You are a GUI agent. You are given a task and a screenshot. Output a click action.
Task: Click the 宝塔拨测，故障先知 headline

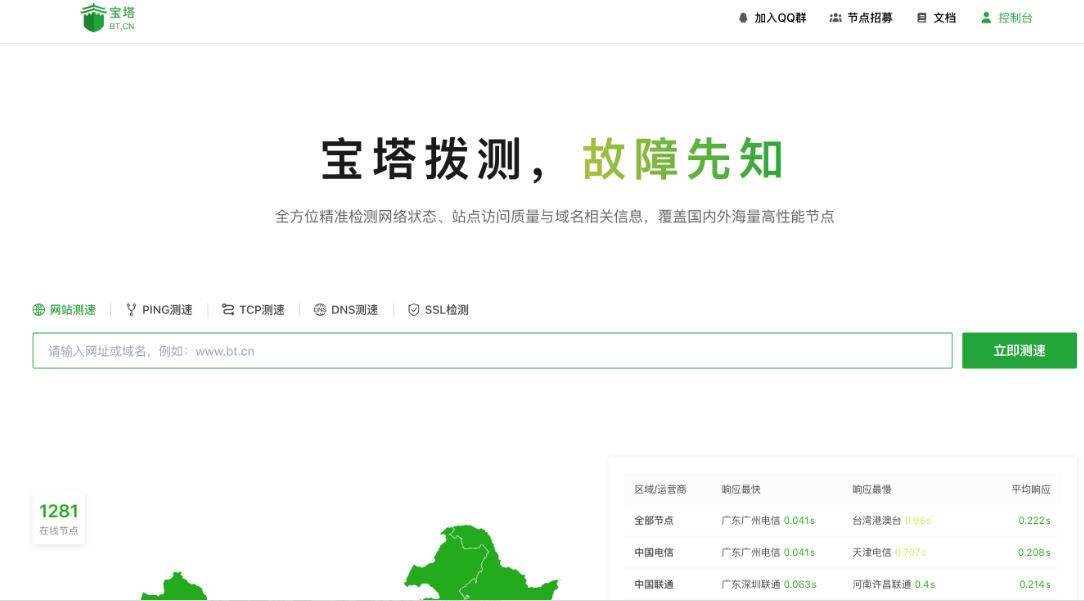[553, 159]
